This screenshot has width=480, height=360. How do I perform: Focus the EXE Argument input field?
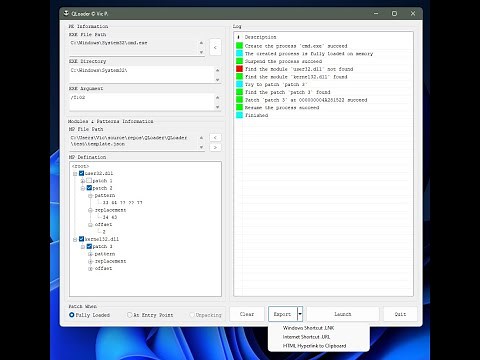[x=142, y=102]
